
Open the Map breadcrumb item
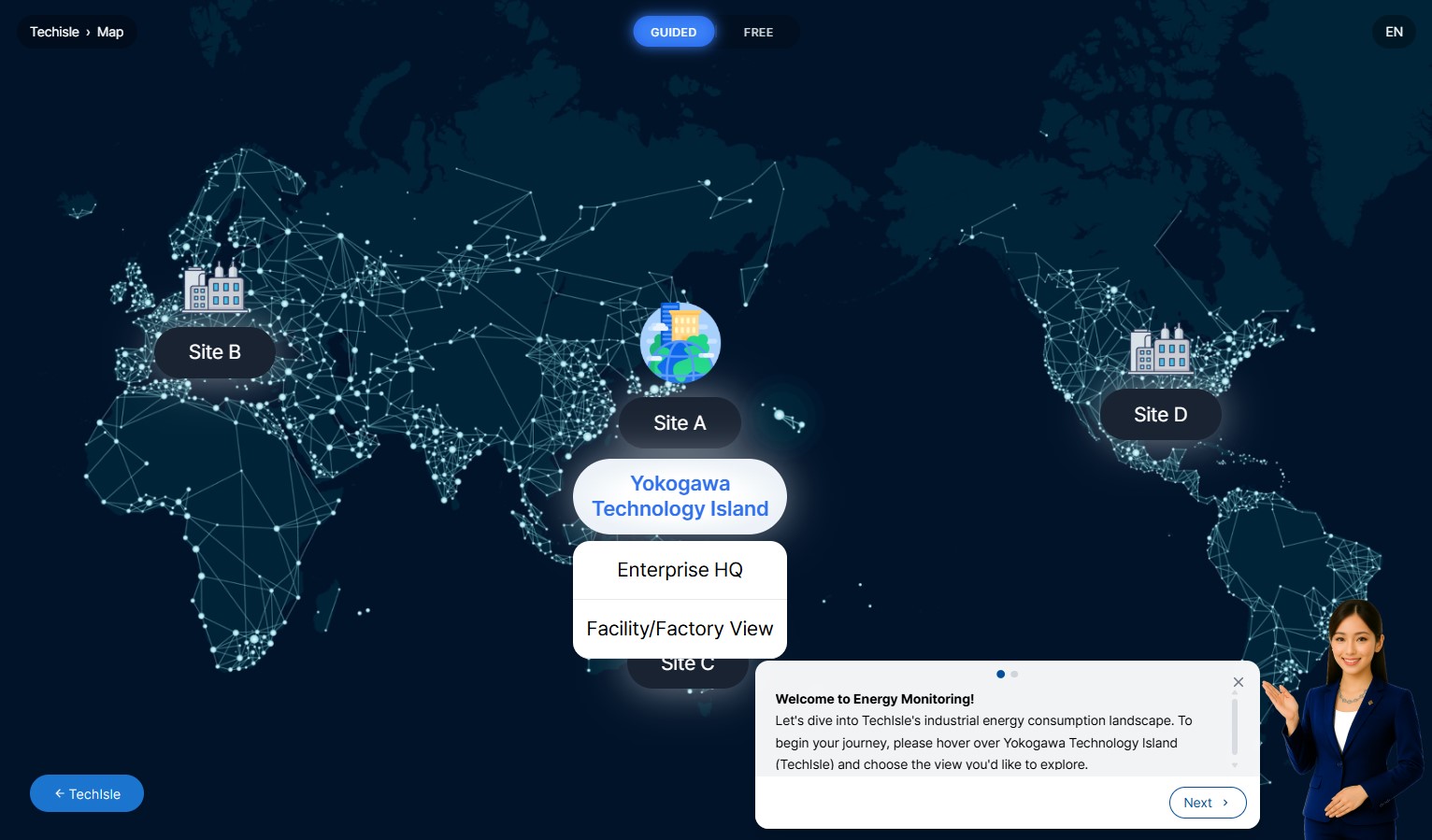[x=109, y=32]
